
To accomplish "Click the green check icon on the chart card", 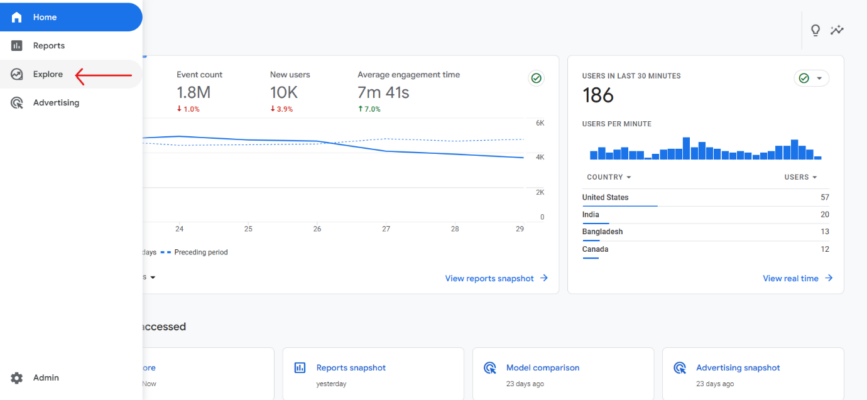I will click(536, 78).
